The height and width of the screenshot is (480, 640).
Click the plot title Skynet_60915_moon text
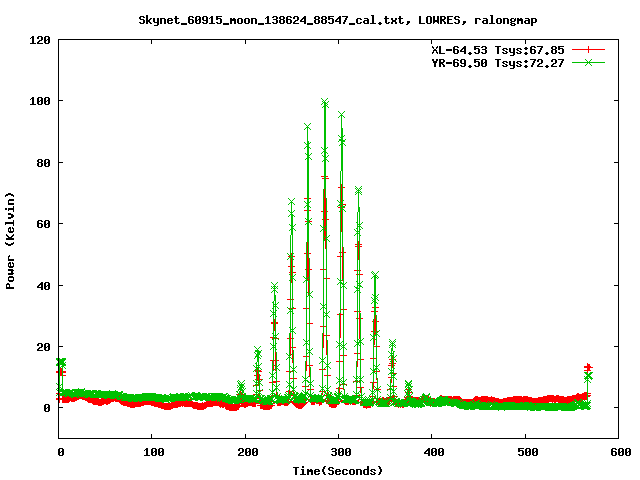point(338,20)
